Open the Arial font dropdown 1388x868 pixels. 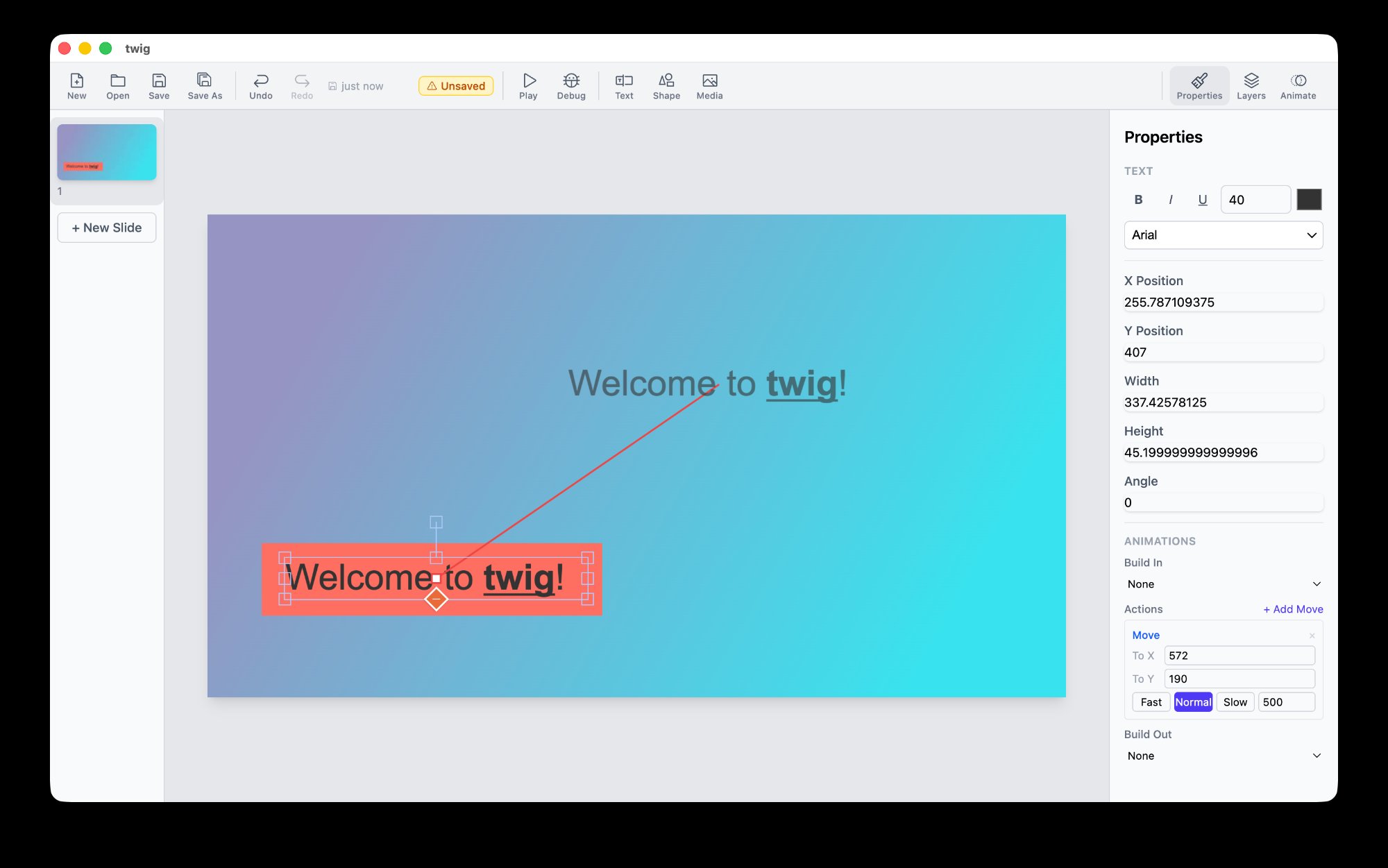(1223, 235)
